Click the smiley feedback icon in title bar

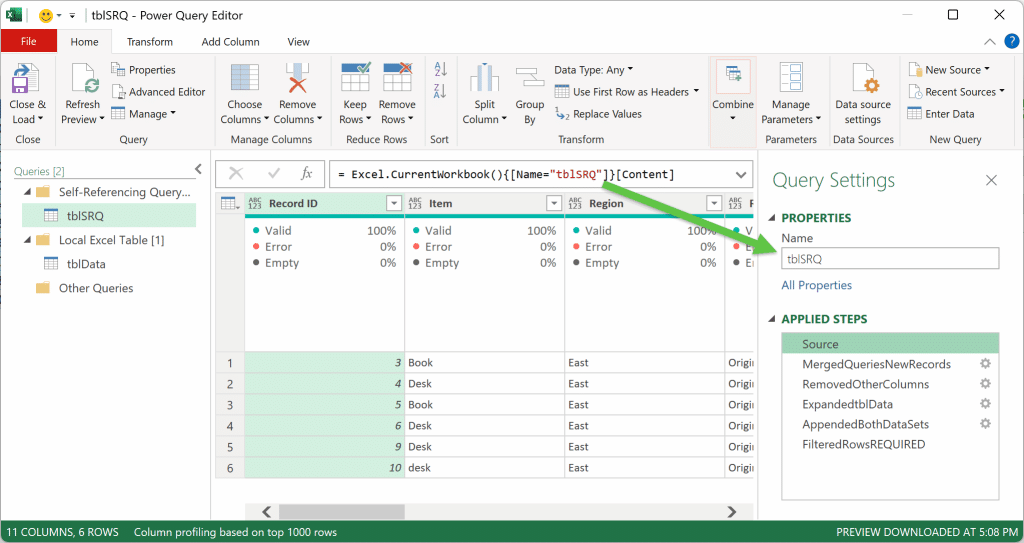tap(46, 15)
